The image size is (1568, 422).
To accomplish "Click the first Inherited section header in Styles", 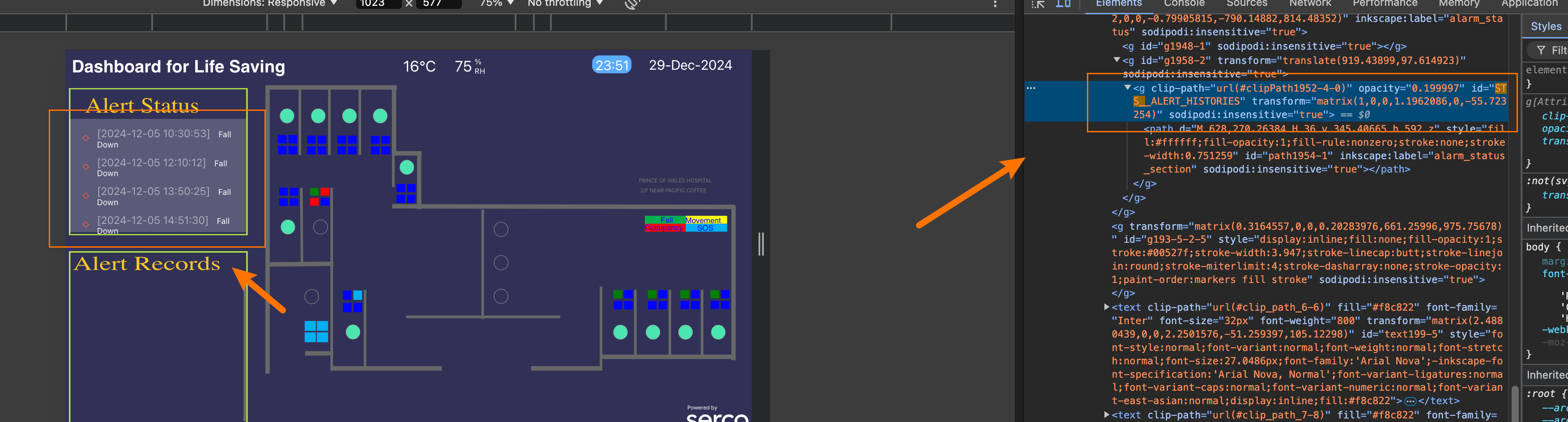I will (x=1546, y=228).
